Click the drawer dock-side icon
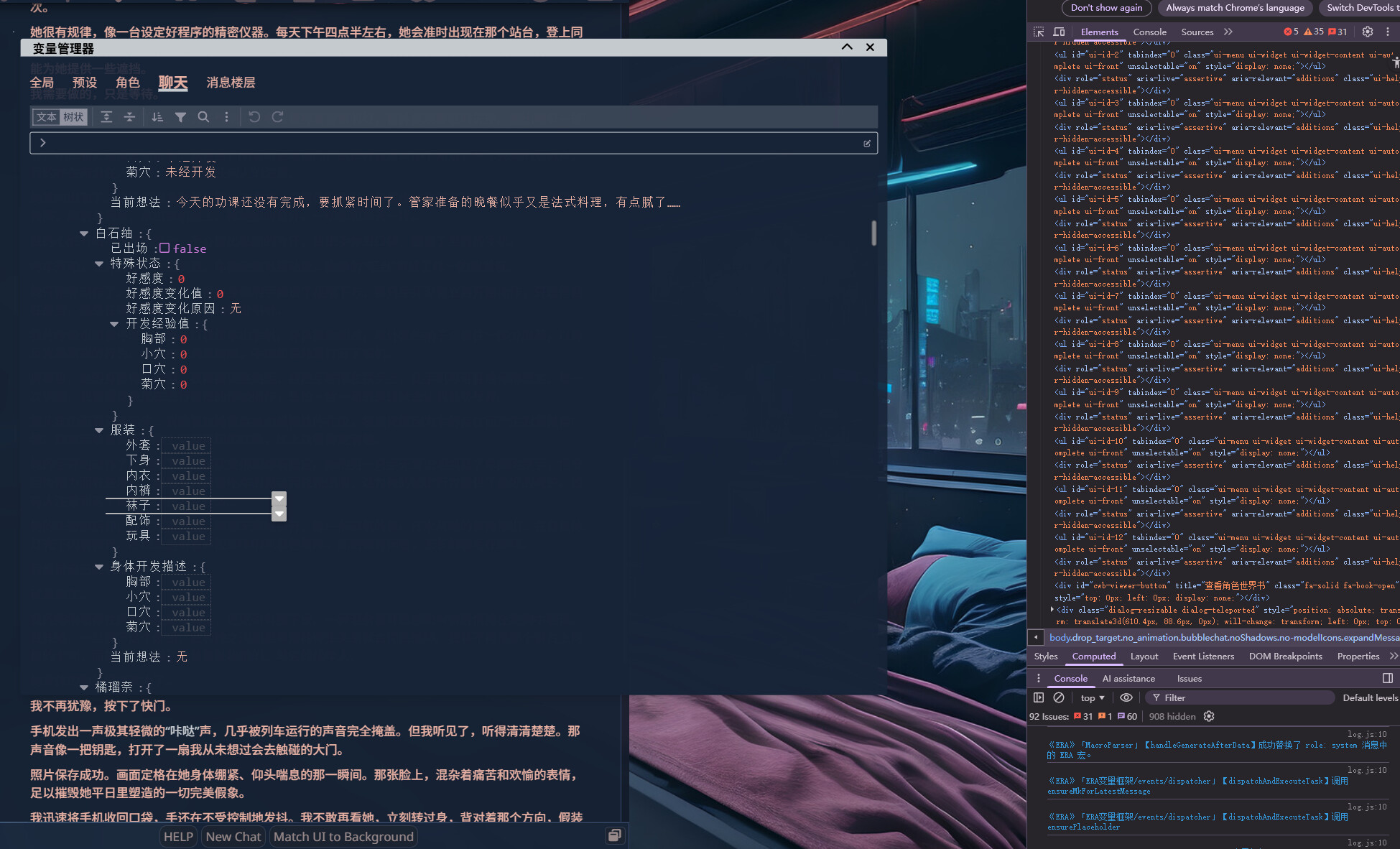 coord(1388,678)
